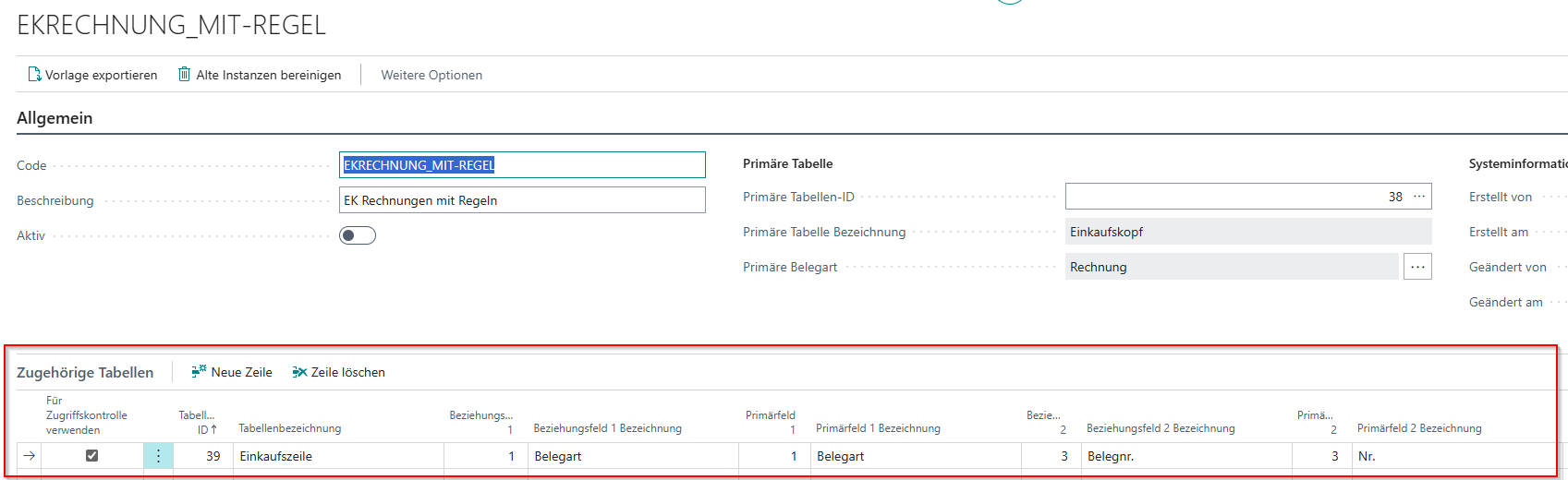The image size is (1568, 480).
Task: Open the Weitere Optionen menu
Action: pyautogui.click(x=432, y=75)
